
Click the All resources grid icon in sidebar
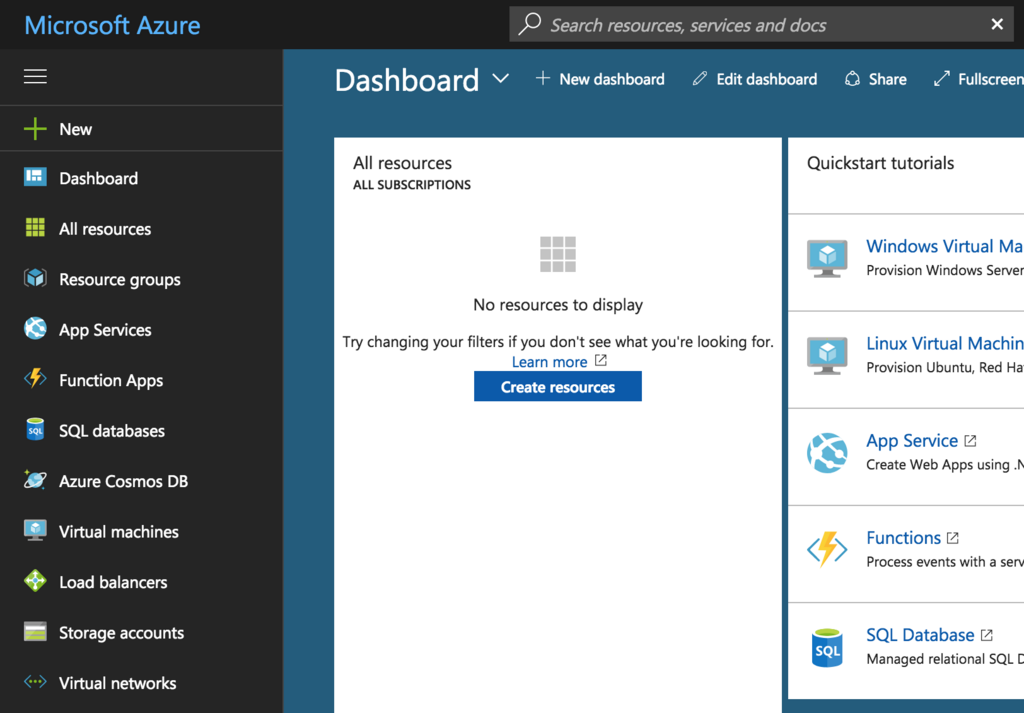pos(35,227)
